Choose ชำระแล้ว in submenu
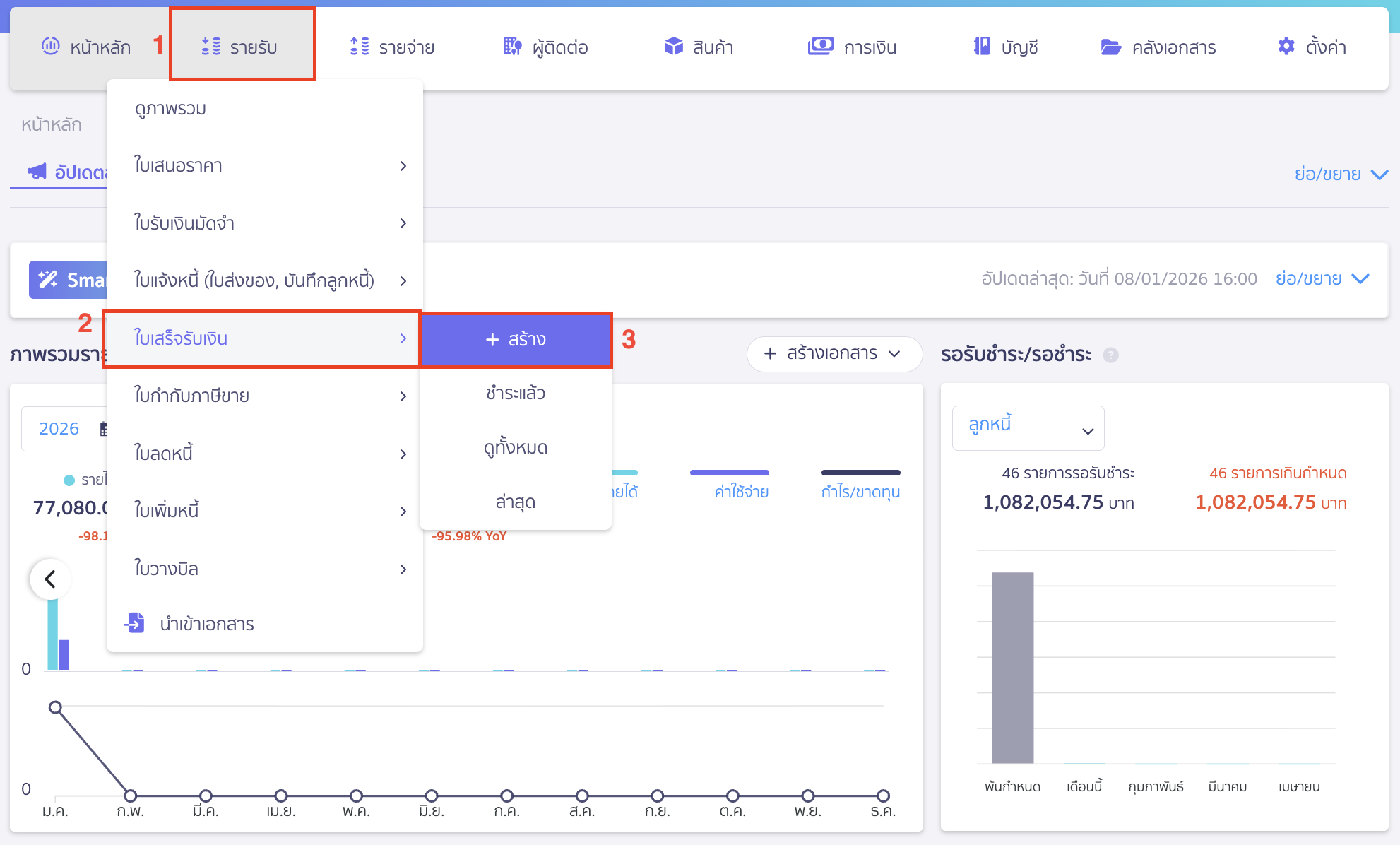 [515, 393]
